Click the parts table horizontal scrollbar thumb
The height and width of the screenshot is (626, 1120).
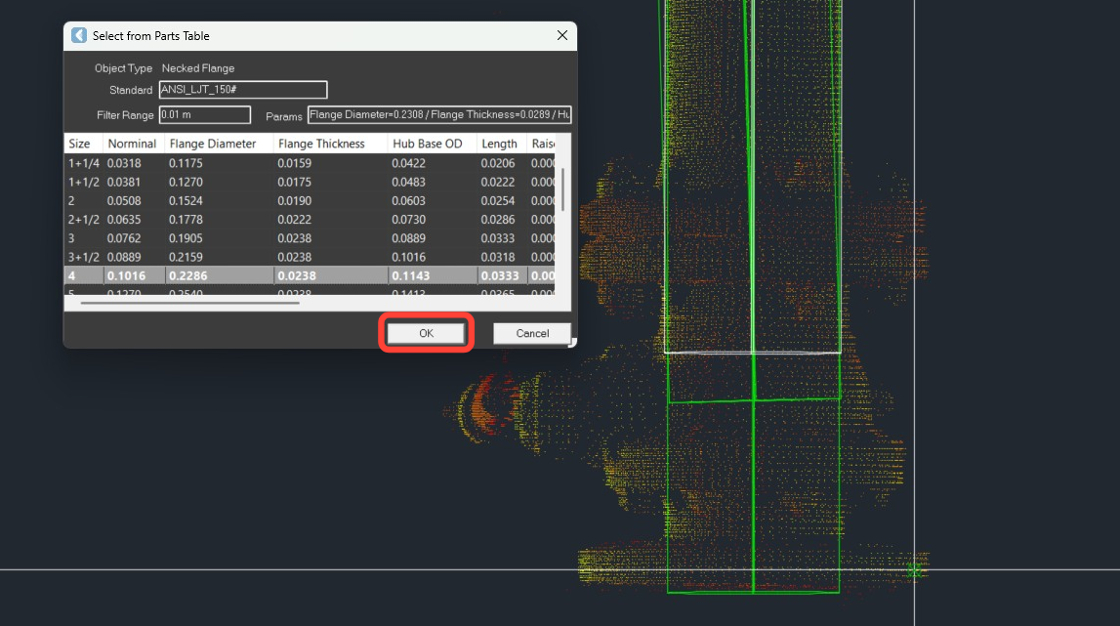point(190,303)
